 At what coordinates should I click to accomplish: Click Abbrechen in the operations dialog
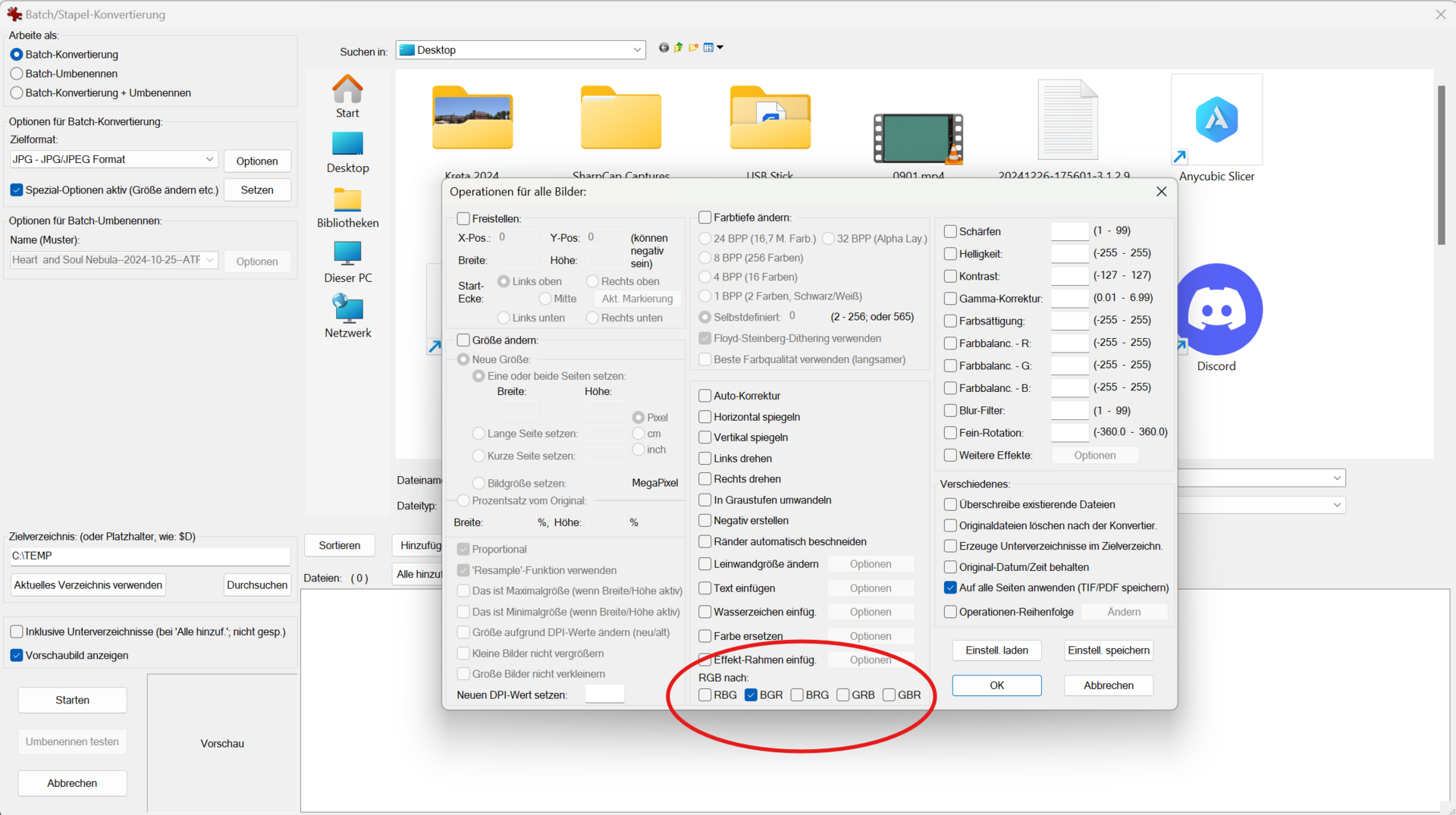pos(1108,685)
